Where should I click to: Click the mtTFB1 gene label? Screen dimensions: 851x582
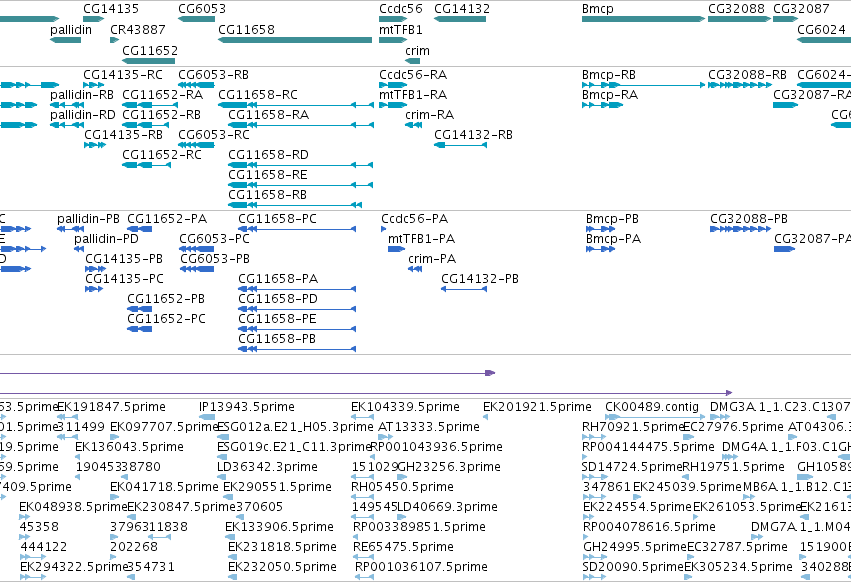pyautogui.click(x=401, y=29)
